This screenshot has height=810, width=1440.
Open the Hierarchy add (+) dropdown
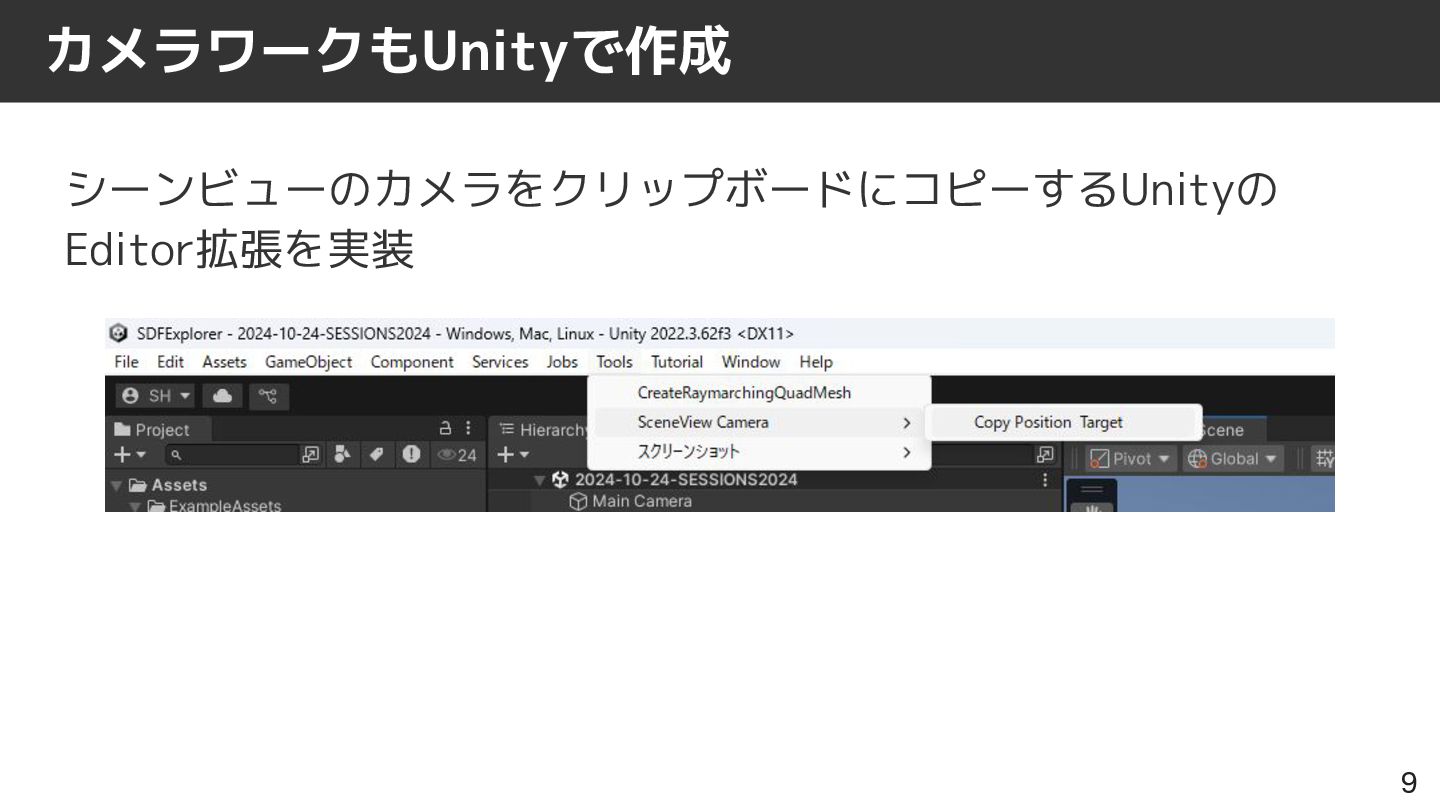coord(513,455)
